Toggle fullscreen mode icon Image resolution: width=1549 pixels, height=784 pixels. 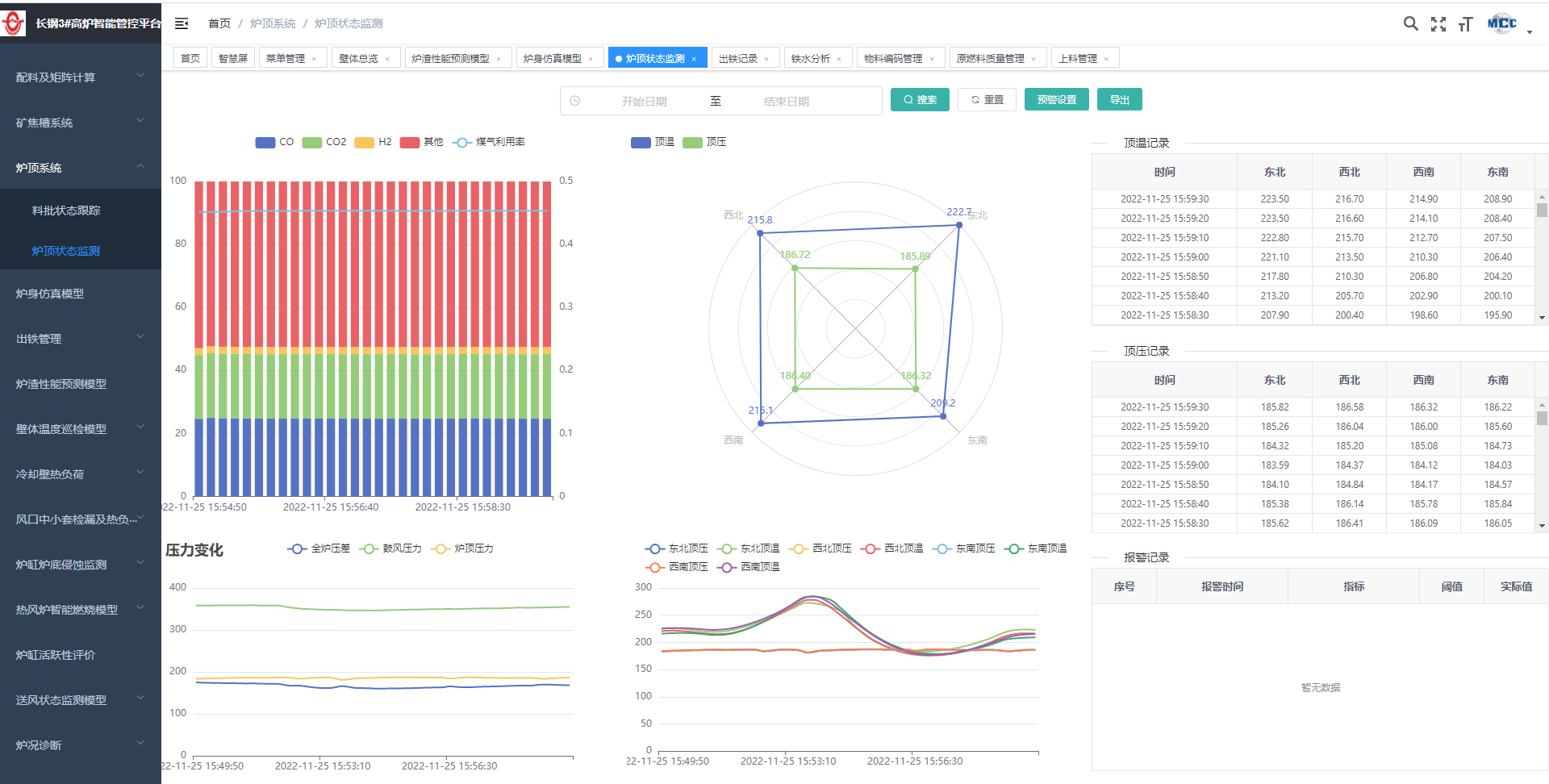[1438, 24]
